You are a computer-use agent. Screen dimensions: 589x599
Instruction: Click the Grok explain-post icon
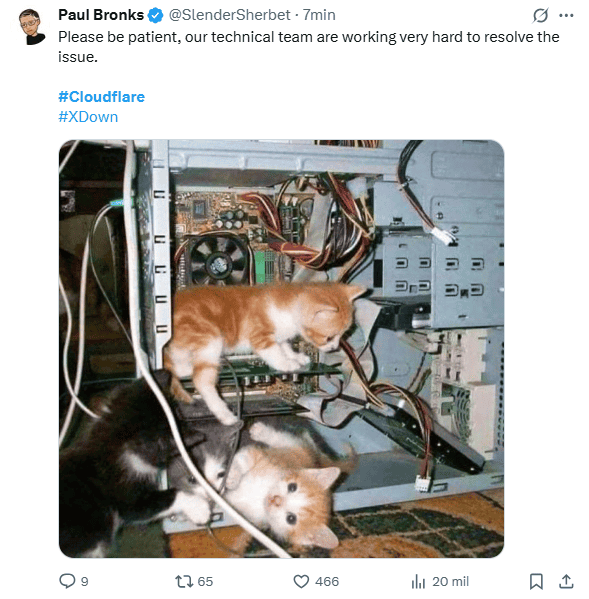pyautogui.click(x=540, y=15)
